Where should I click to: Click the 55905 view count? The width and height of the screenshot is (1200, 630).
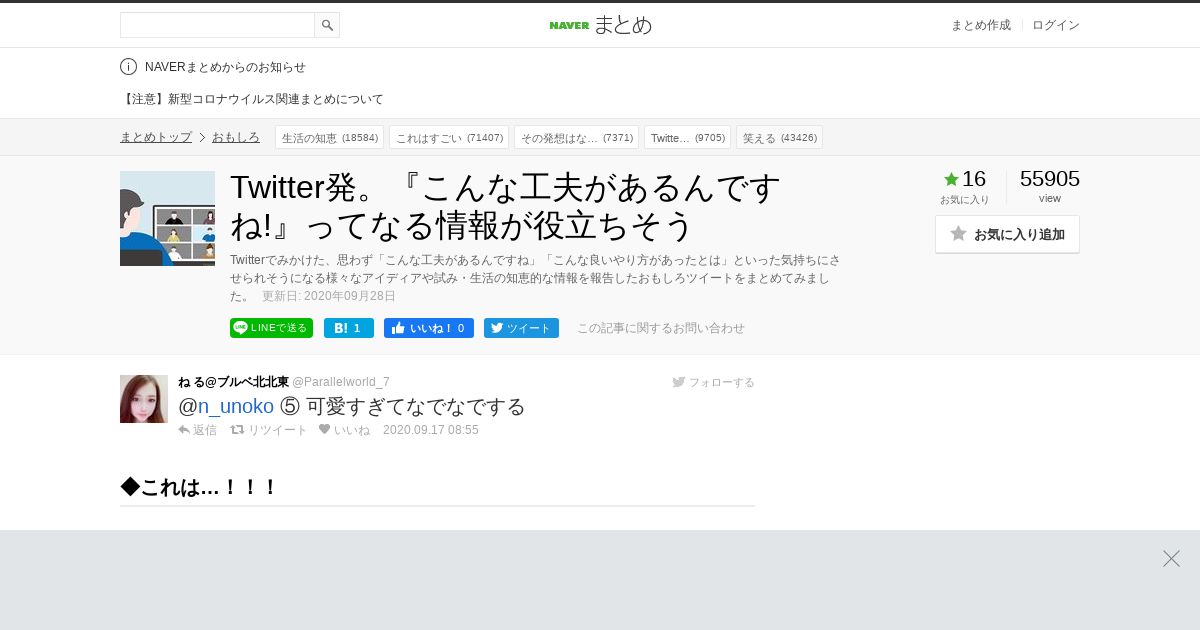coord(1049,179)
